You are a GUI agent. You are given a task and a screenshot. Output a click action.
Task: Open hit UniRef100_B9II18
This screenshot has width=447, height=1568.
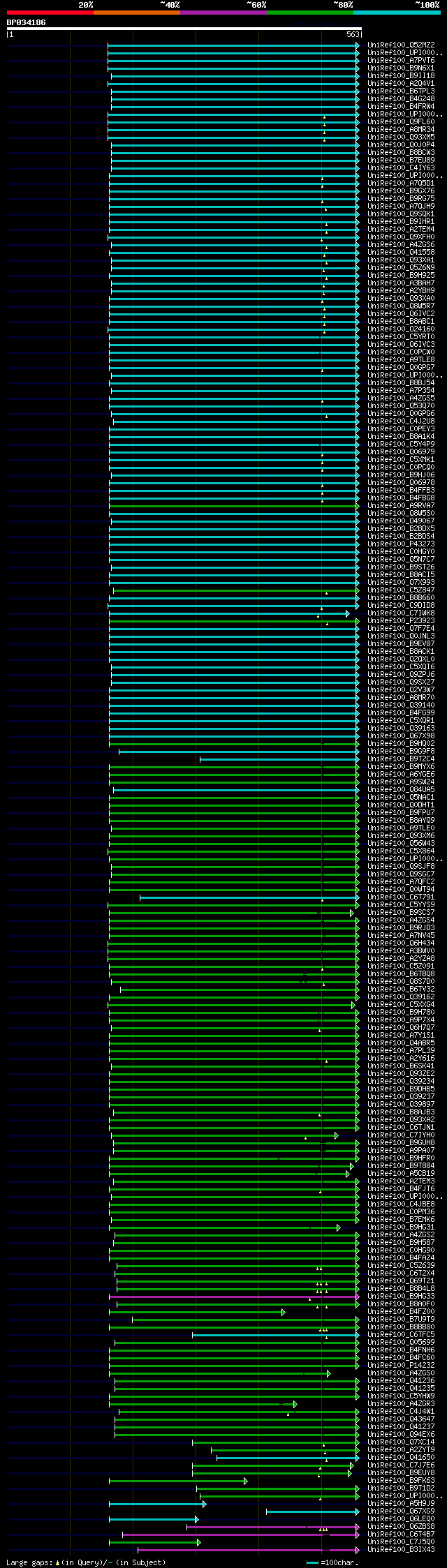(401, 75)
